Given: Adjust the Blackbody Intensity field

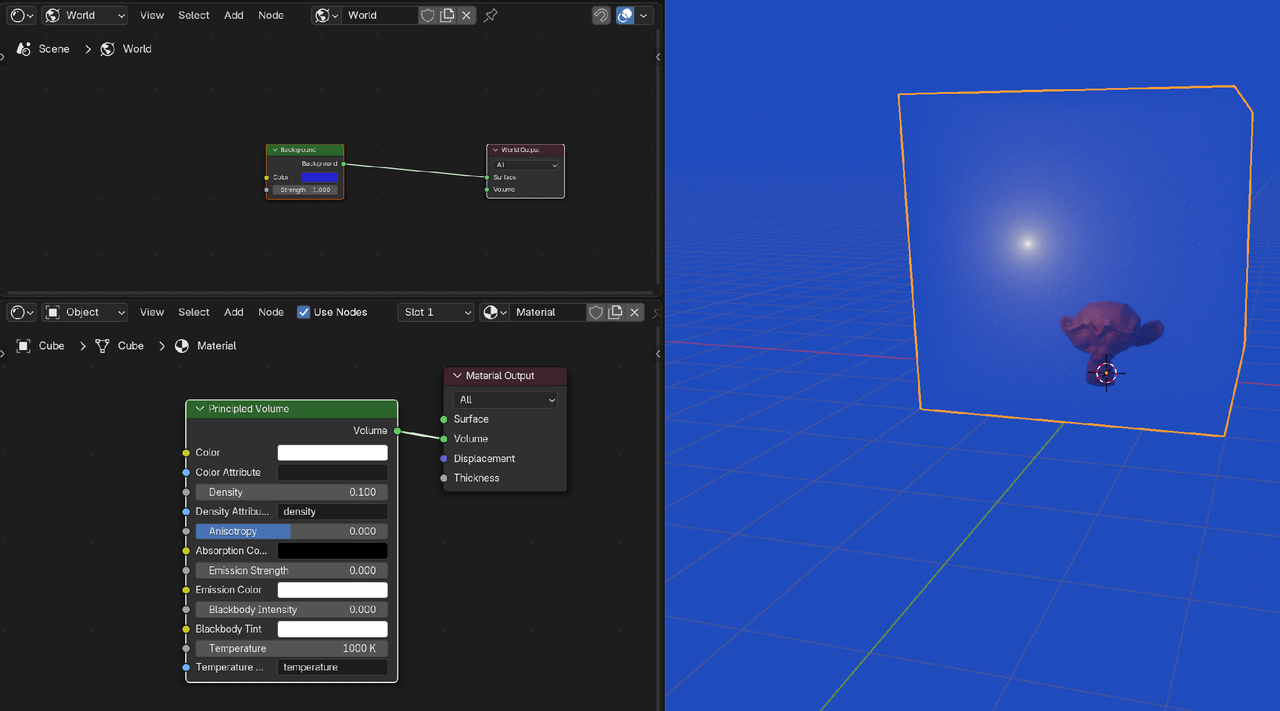Looking at the screenshot, I should pyautogui.click(x=291, y=609).
